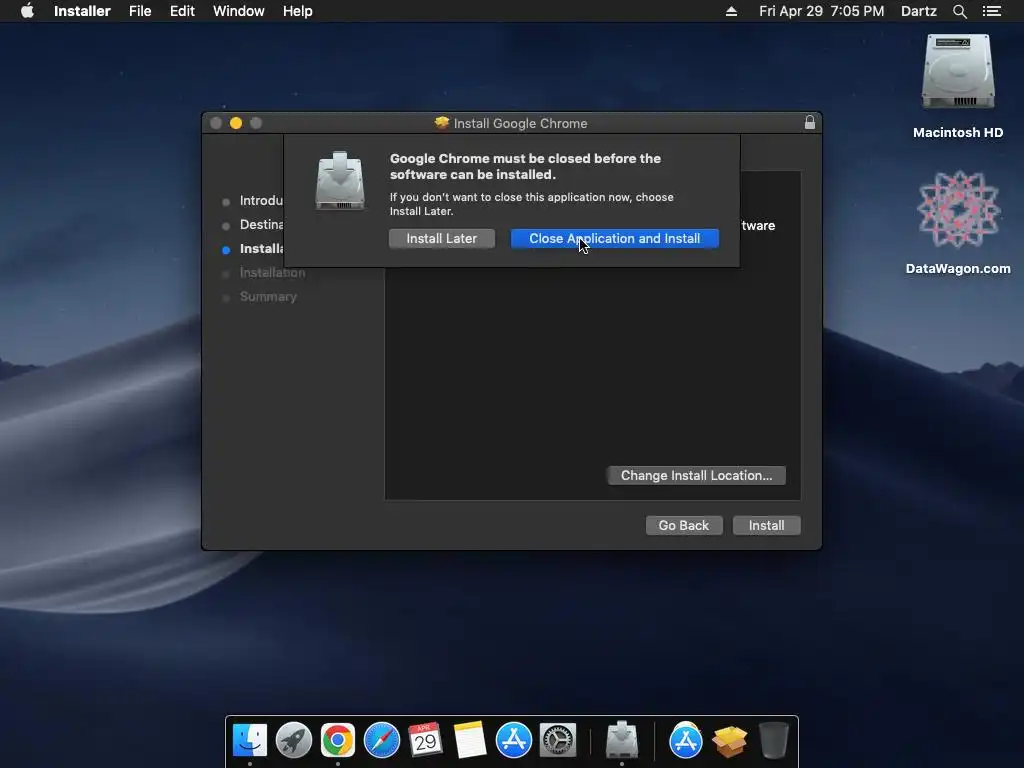Click Close Application and Install
Screen dimensions: 1024x768
(x=615, y=238)
